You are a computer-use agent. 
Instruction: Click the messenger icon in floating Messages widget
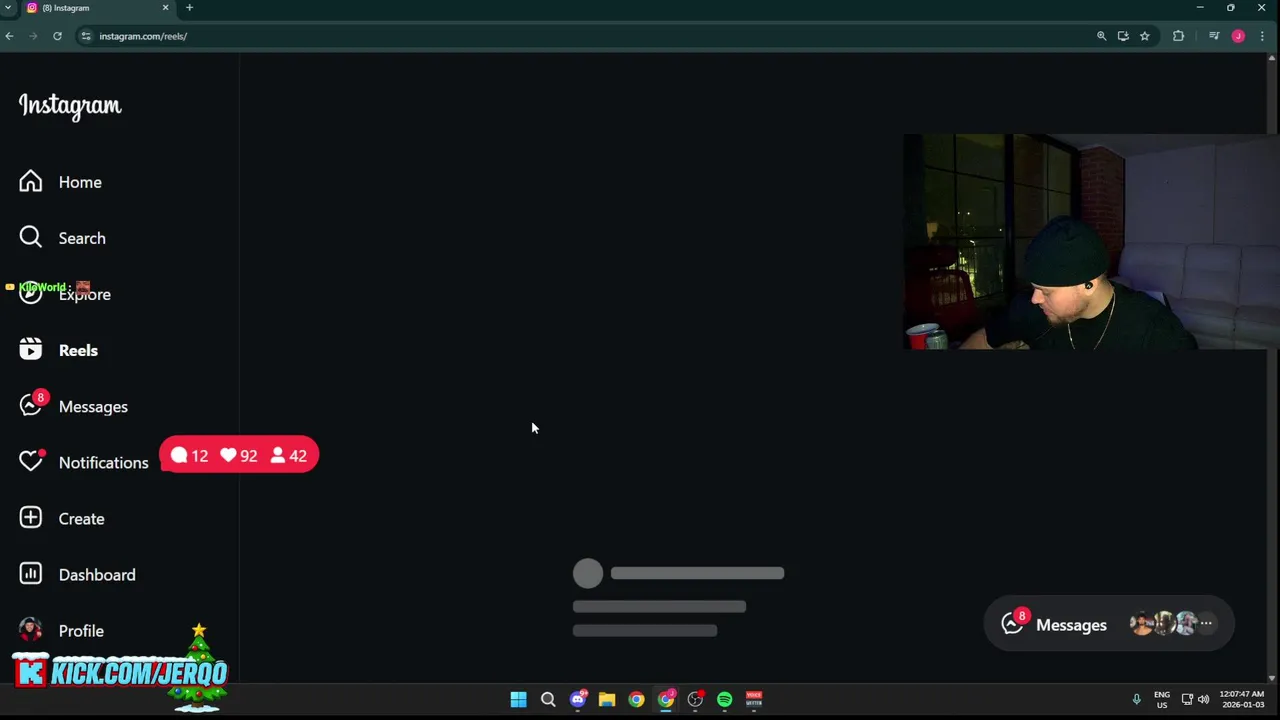click(1013, 623)
